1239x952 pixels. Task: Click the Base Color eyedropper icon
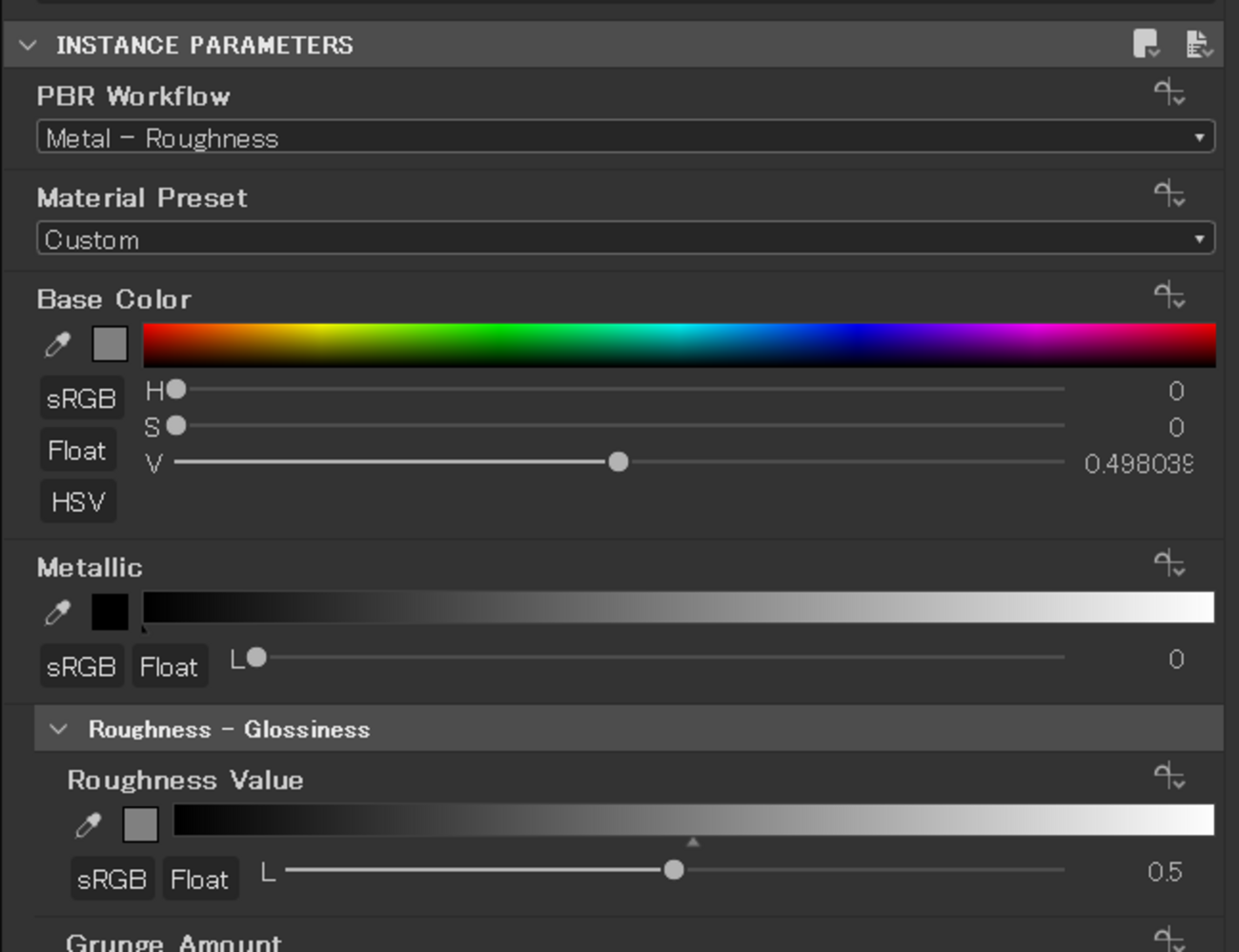point(58,344)
